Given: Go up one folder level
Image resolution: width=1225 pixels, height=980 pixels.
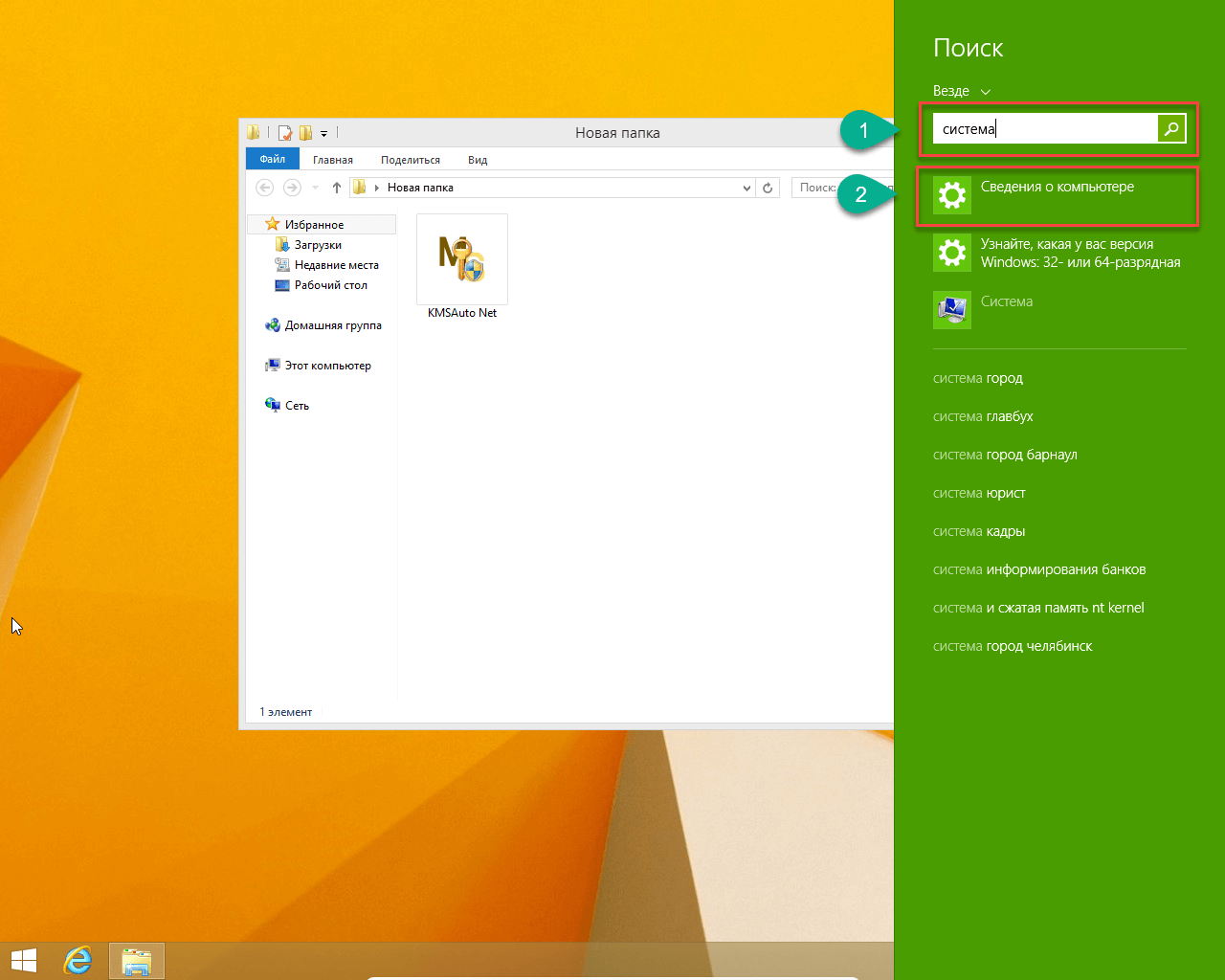Looking at the screenshot, I should coord(337,188).
